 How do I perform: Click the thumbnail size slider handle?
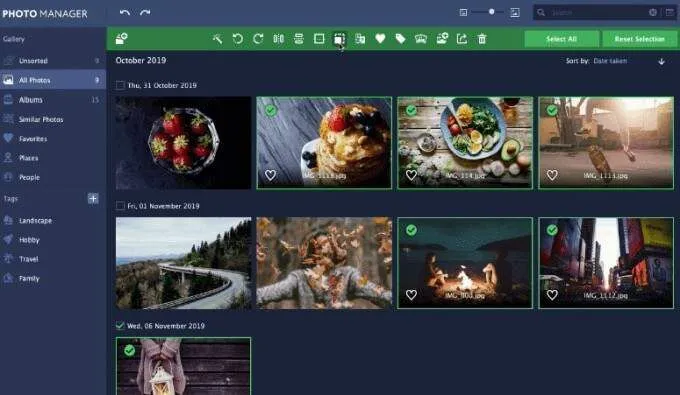point(491,12)
